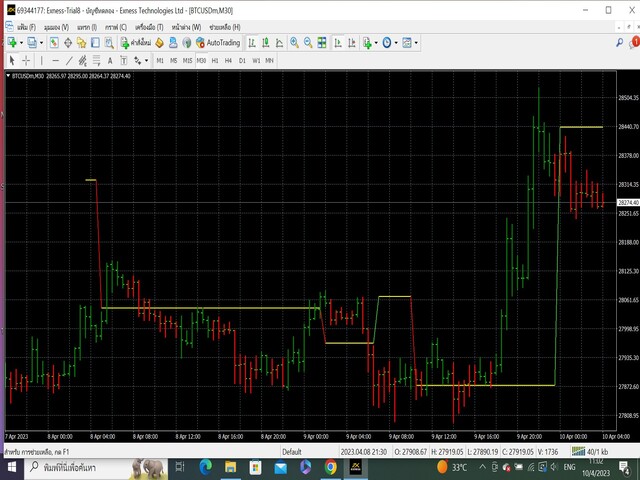Toggle the AutoTrading button

click(217, 43)
